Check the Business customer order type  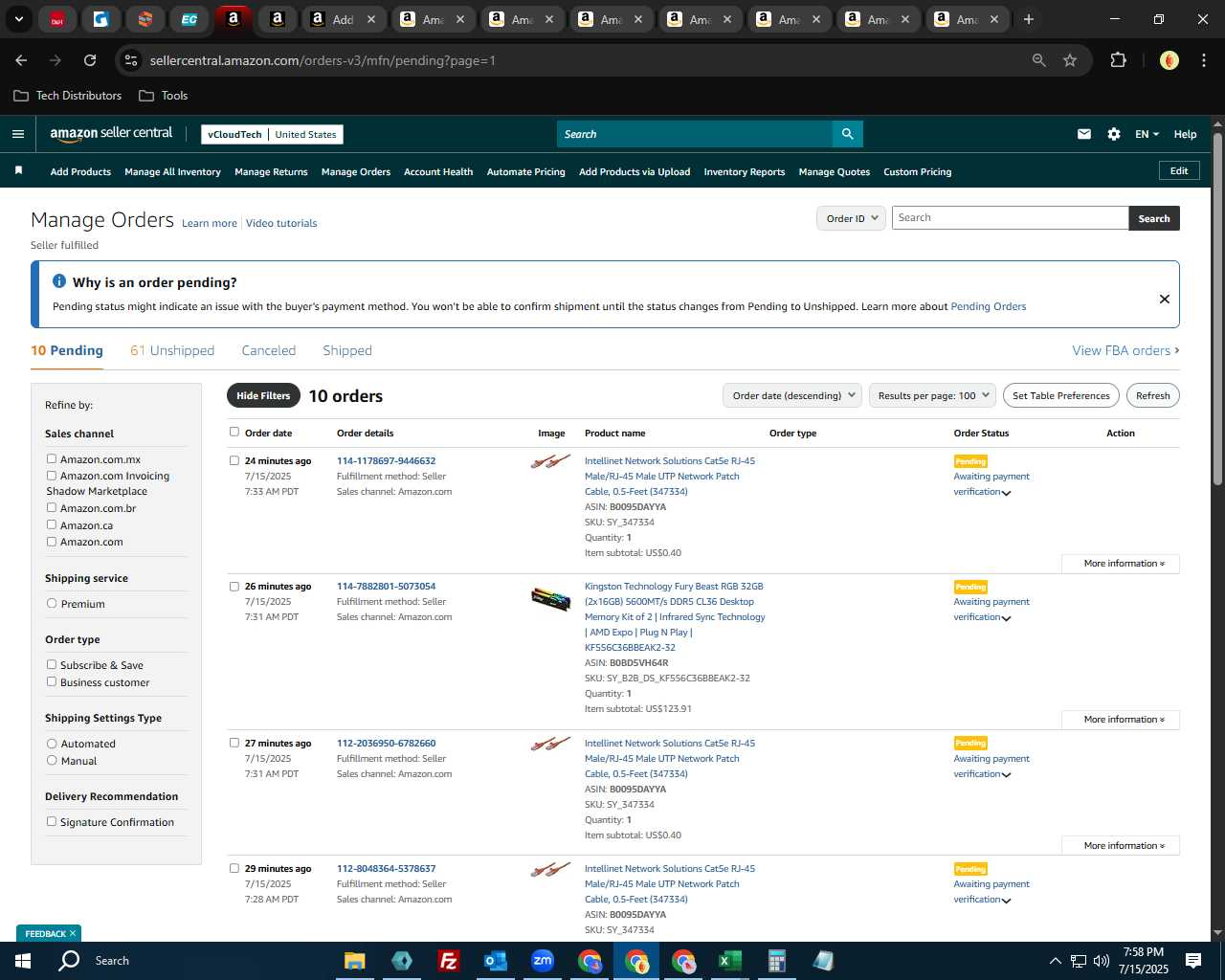52,681
